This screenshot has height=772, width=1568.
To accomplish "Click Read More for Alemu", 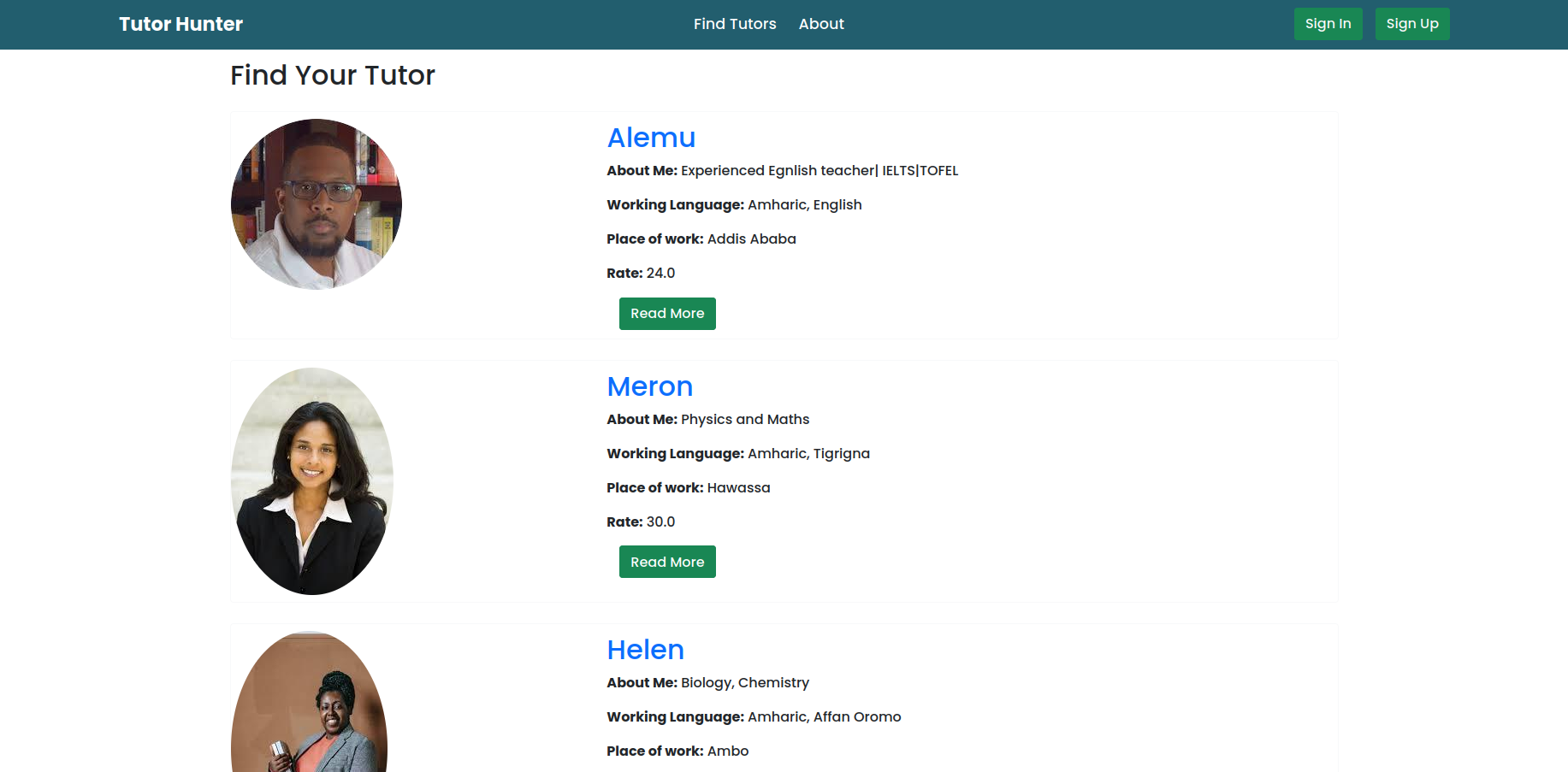I will [x=667, y=314].
